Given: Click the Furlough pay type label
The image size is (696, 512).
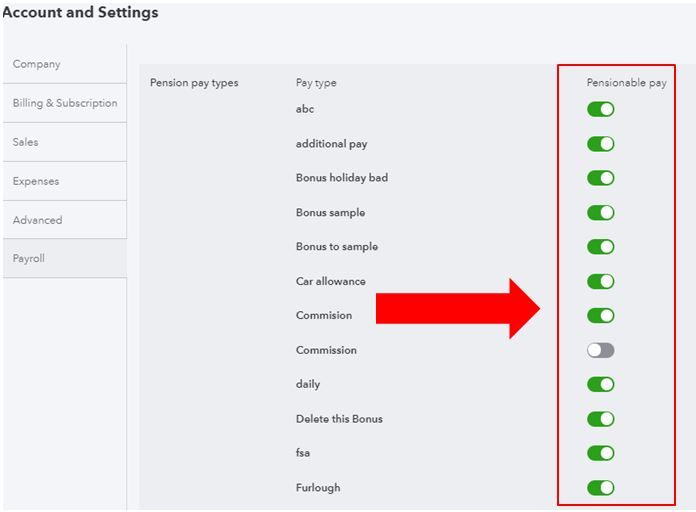Looking at the screenshot, I should click(318, 488).
